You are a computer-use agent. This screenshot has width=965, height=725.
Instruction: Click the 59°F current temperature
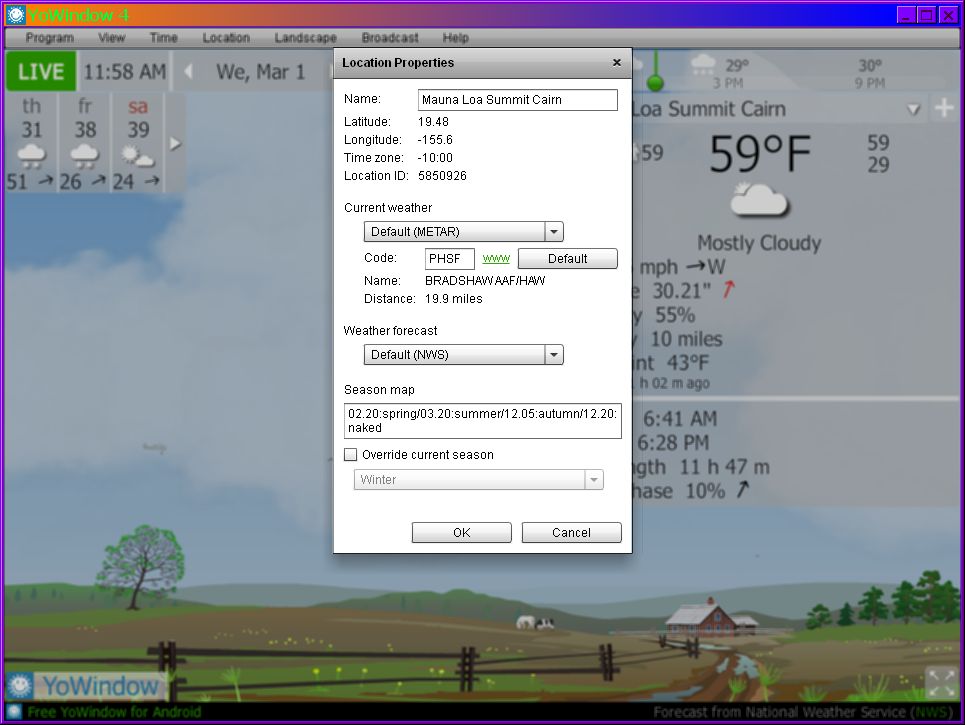[761, 153]
